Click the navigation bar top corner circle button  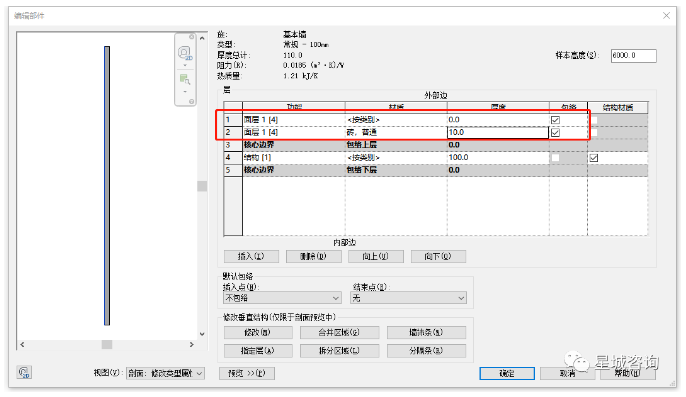191,37
